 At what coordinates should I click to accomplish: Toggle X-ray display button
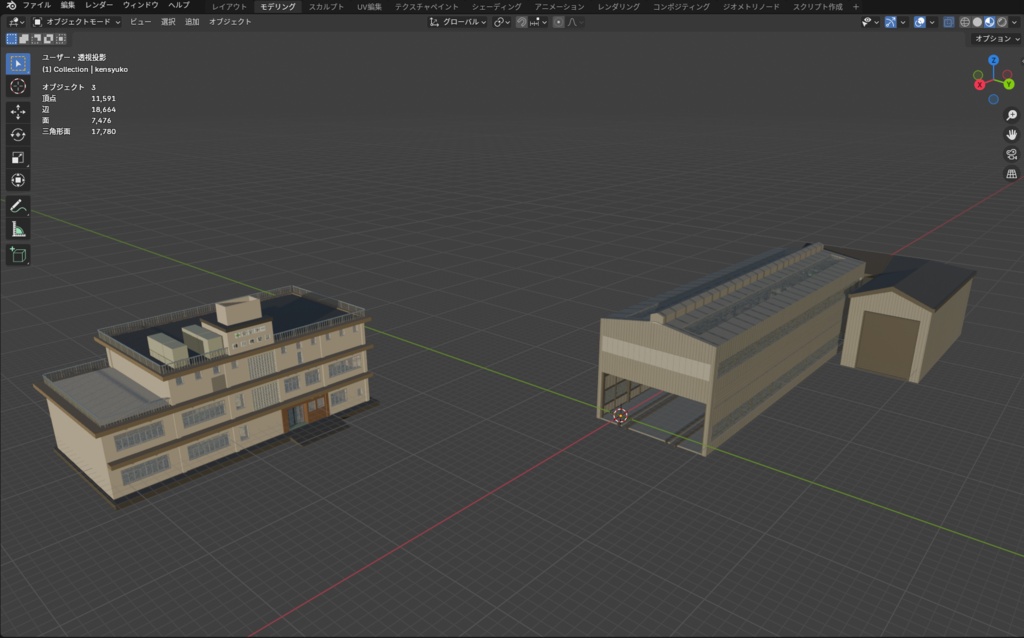[949, 22]
